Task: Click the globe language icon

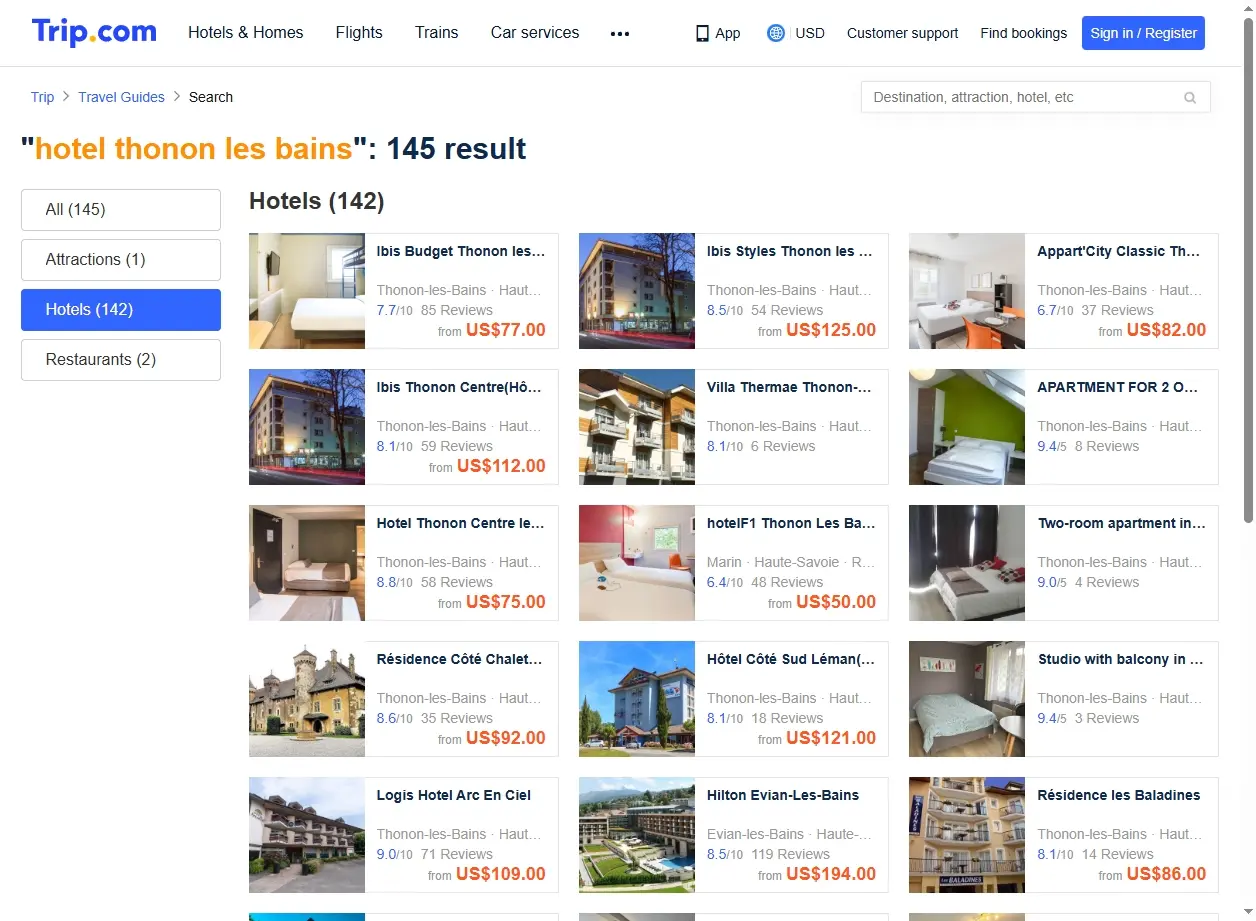Action: (775, 33)
